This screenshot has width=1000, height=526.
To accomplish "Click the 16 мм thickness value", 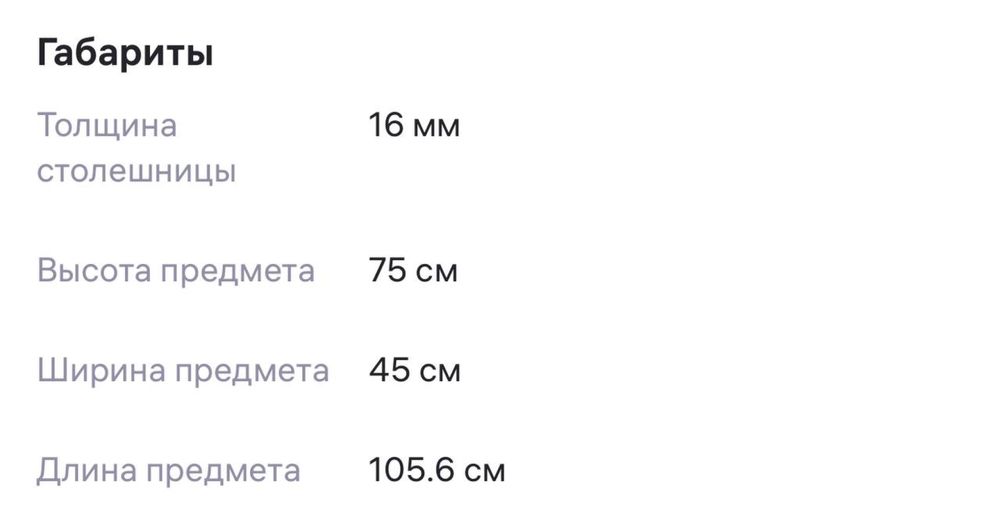I will [x=414, y=125].
